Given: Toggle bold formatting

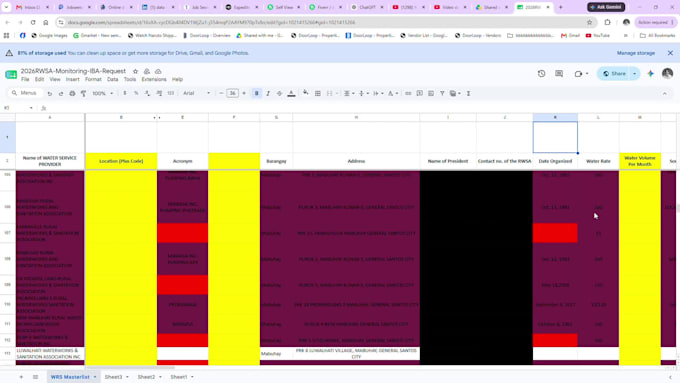Looking at the screenshot, I should (x=257, y=93).
